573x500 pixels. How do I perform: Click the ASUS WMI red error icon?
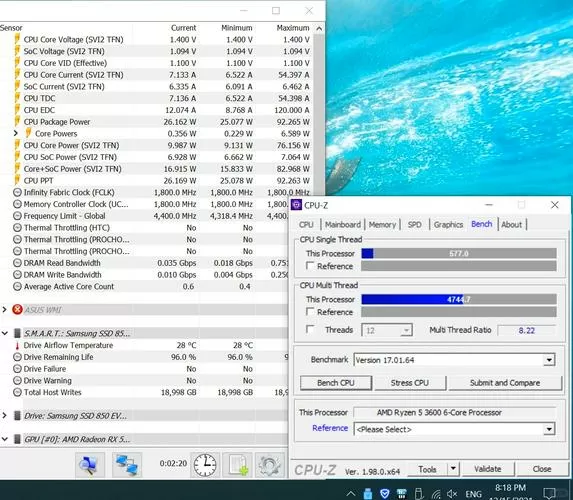click(17, 310)
